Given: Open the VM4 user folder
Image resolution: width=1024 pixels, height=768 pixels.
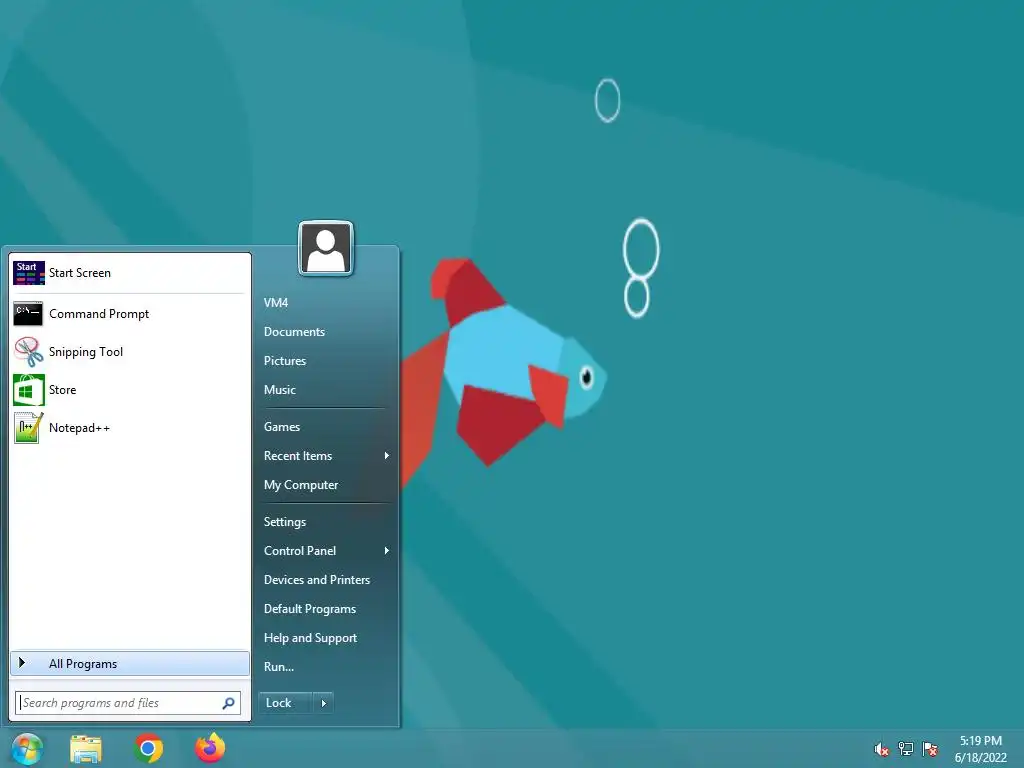Looking at the screenshot, I should pos(276,303).
